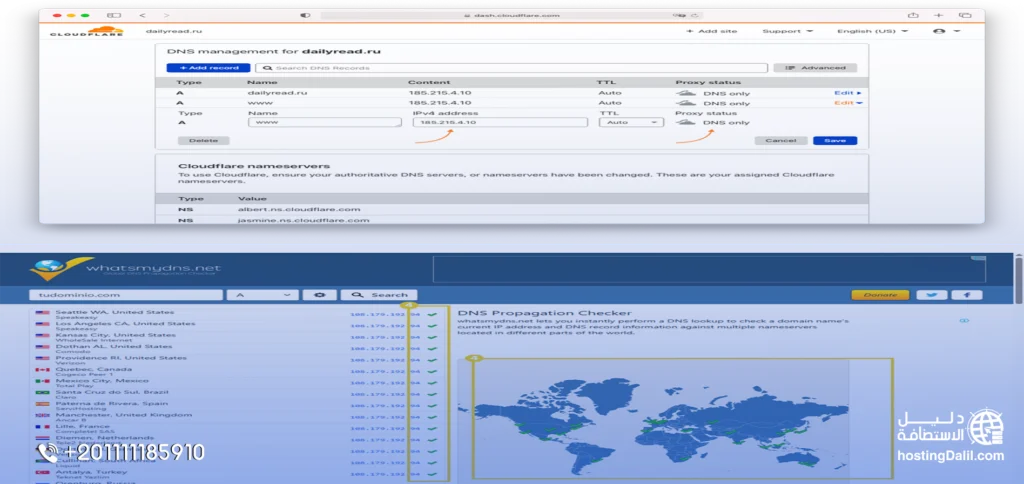Click the Safari address bar dash.cloudflare.com
Screen dimensions: 1024x484
click(511, 15)
